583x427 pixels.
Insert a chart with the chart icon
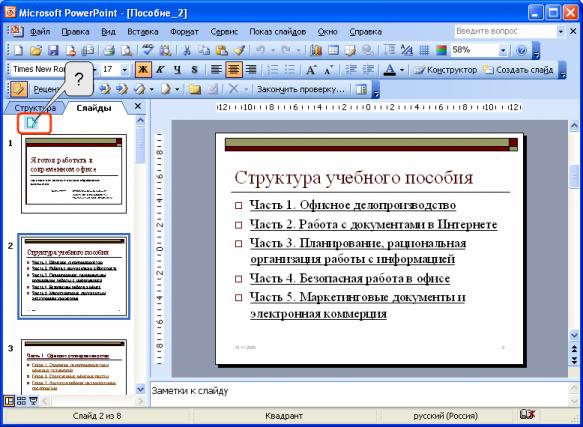(316, 50)
